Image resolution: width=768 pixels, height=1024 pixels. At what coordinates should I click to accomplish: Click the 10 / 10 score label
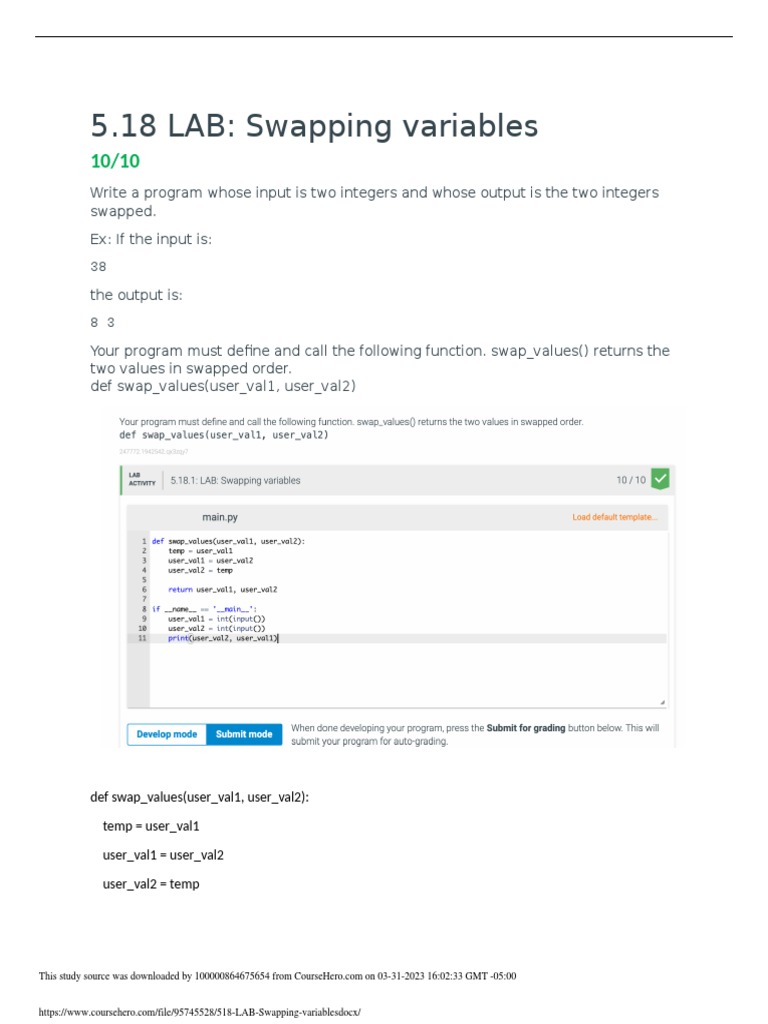point(630,480)
